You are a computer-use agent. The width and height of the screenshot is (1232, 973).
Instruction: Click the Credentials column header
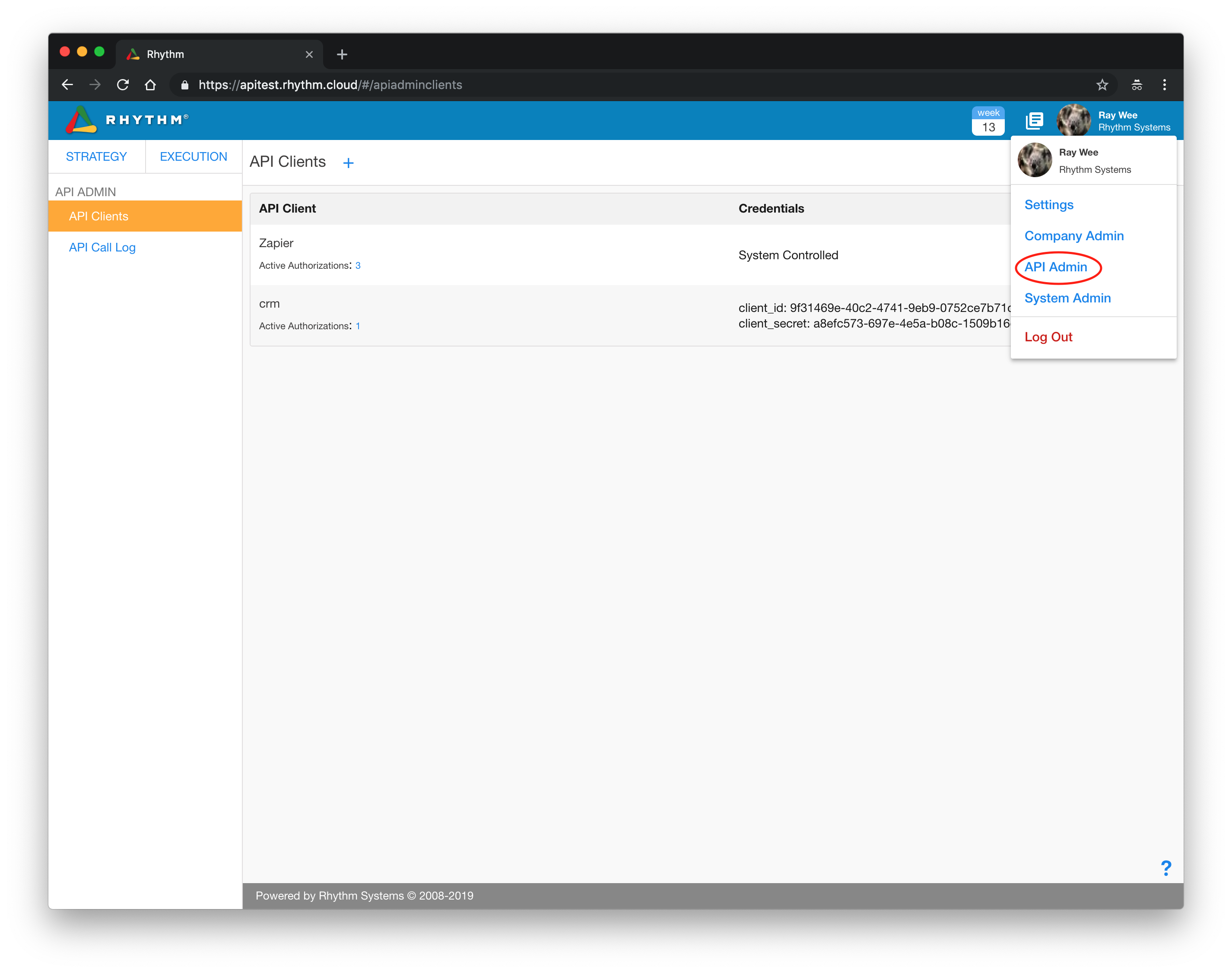pos(771,209)
